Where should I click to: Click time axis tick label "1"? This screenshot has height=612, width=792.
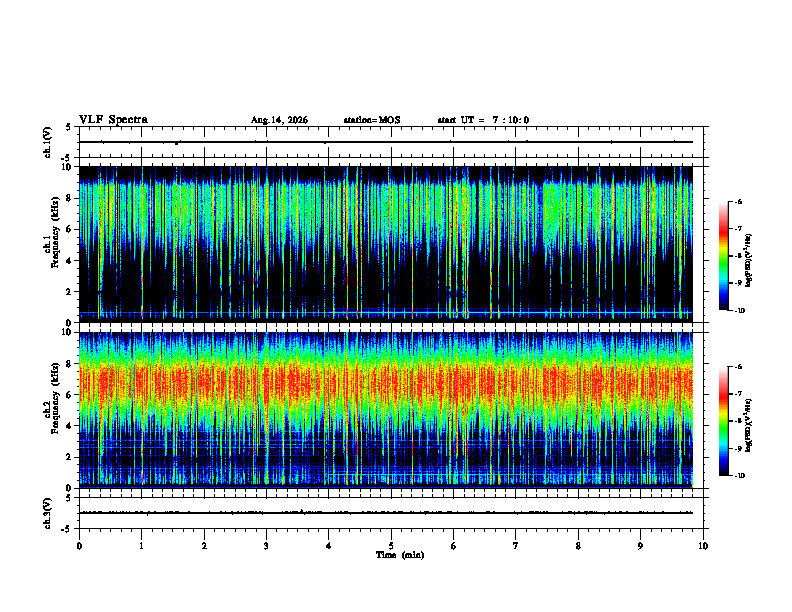coord(141,546)
